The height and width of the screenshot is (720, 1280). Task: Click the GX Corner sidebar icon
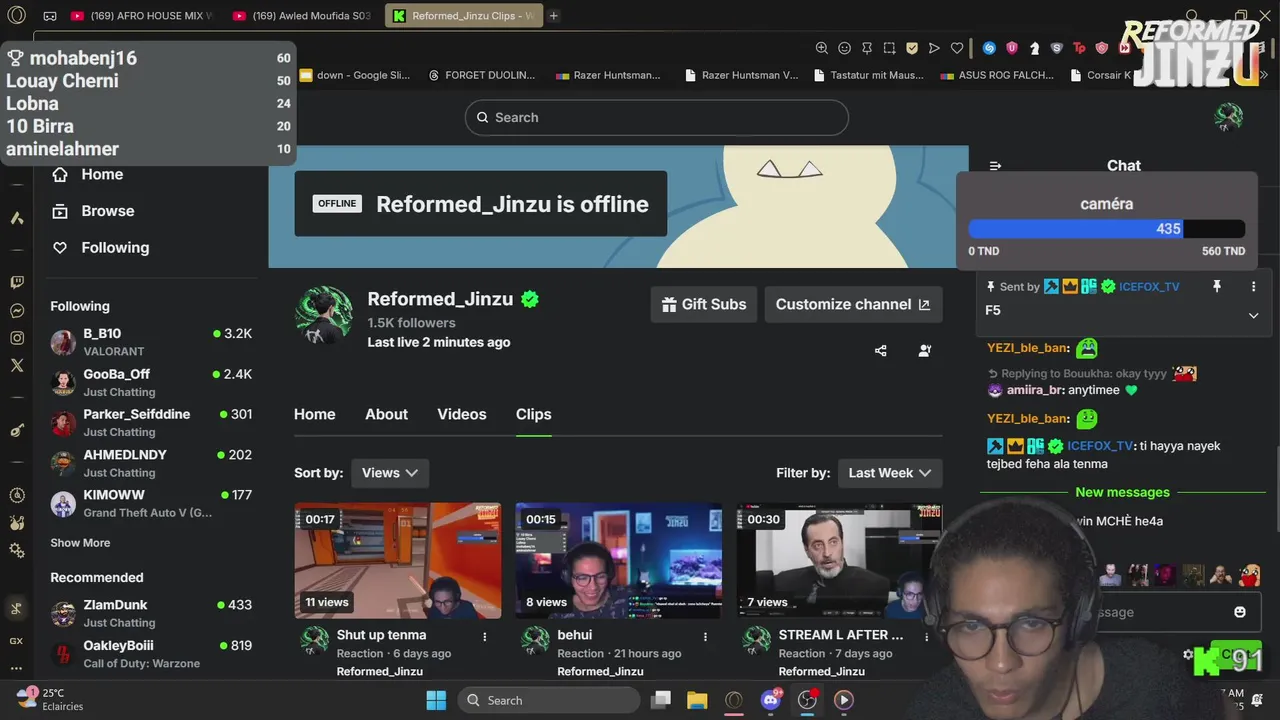pyautogui.click(x=17, y=641)
